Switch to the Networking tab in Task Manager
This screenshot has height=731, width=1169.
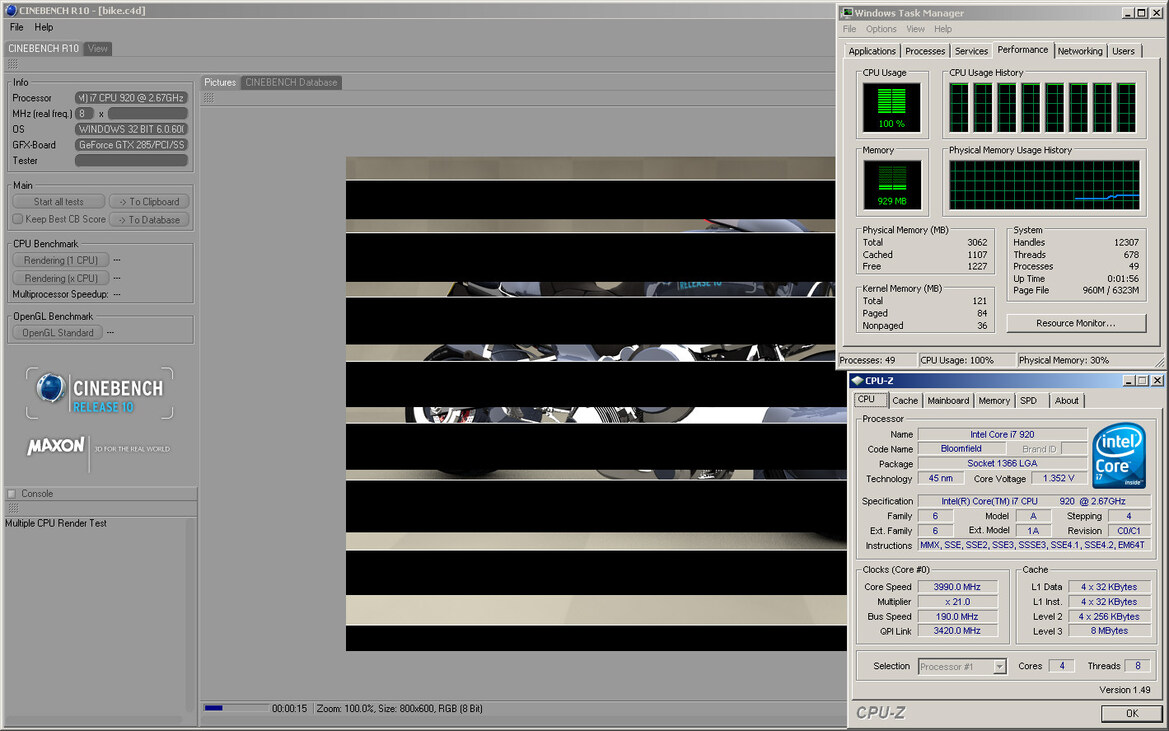(1080, 51)
